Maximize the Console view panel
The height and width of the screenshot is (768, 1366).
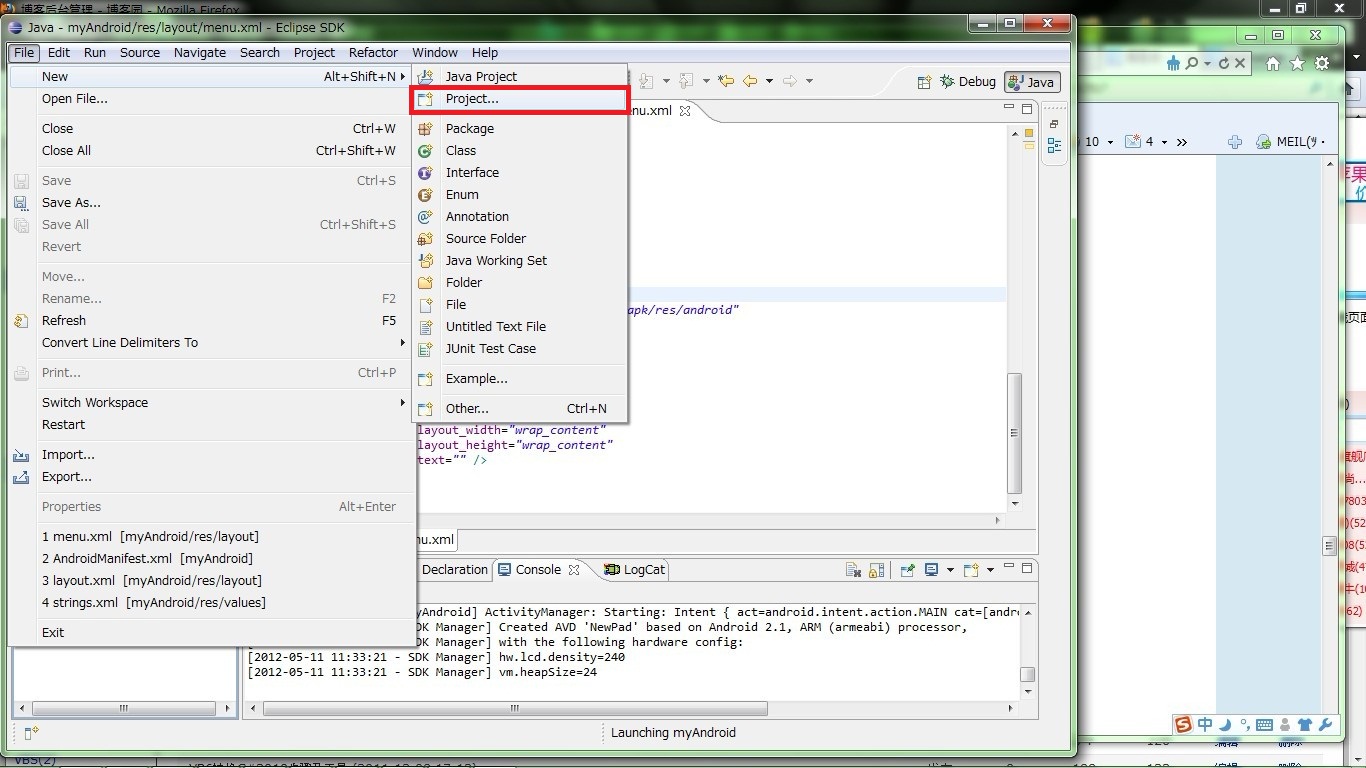click(1027, 568)
